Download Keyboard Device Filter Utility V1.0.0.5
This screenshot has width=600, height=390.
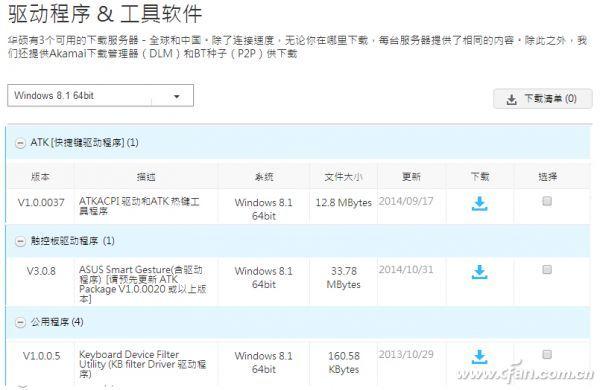coord(479,356)
